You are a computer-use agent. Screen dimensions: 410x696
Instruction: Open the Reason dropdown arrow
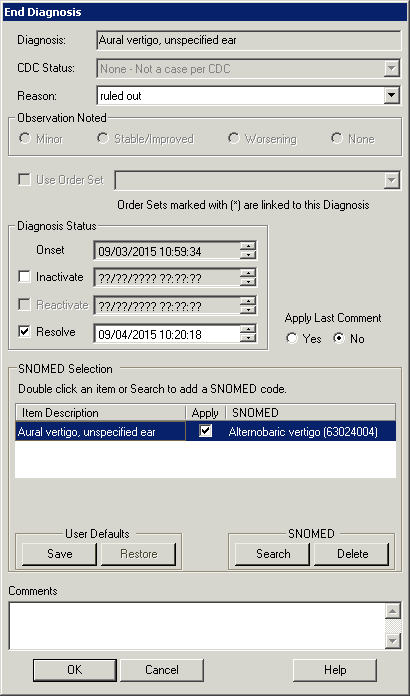(x=392, y=95)
